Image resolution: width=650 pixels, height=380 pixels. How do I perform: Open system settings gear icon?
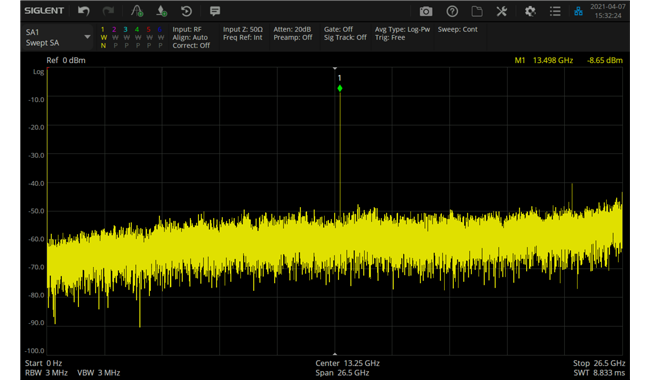[530, 12]
